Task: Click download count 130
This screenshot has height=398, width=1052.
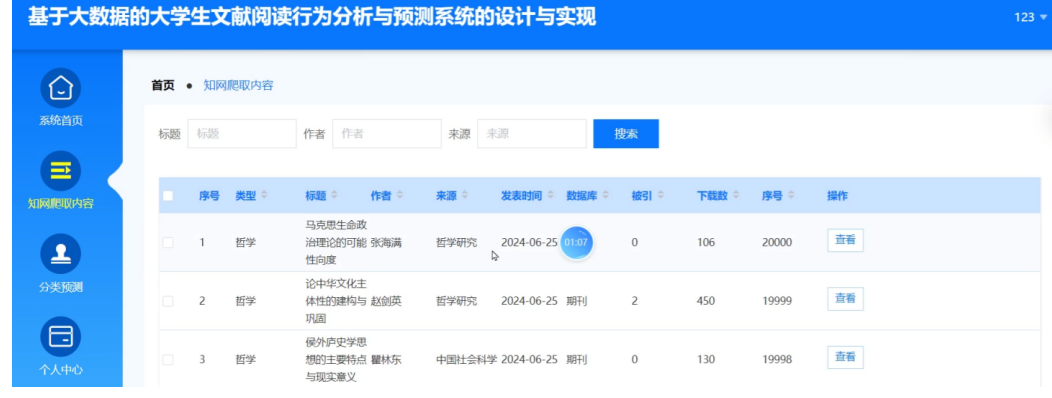Action: tap(706, 360)
